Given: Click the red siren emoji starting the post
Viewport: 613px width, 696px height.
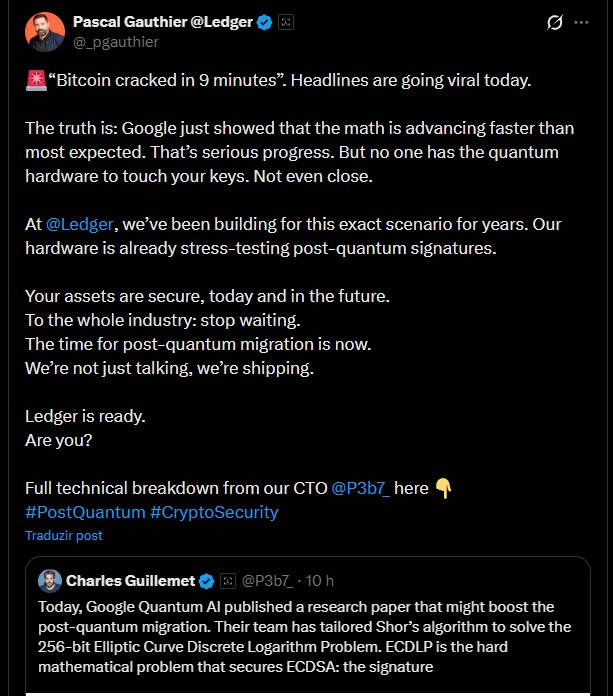Looking at the screenshot, I should click(x=33, y=81).
